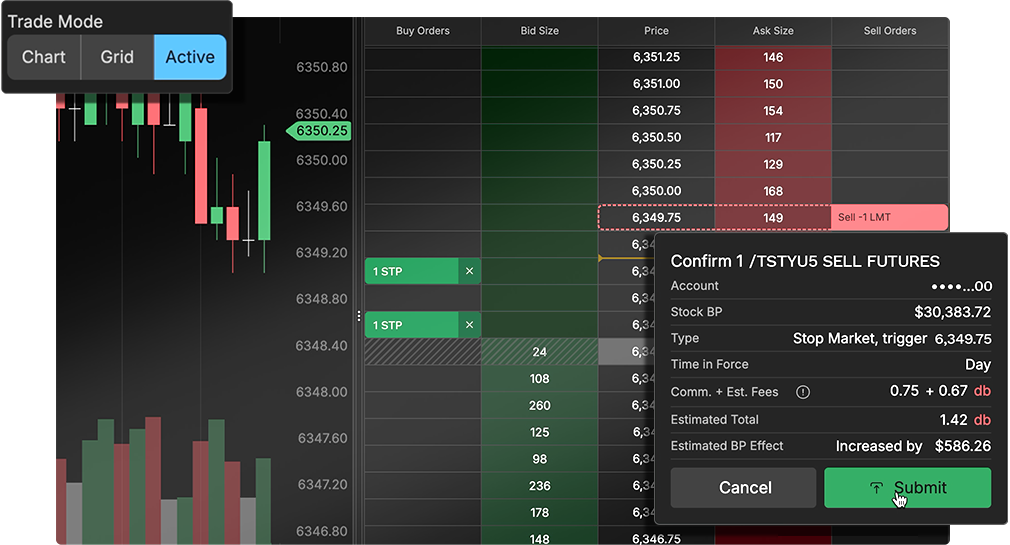The width and height of the screenshot is (1010, 545).
Task: Click the Sell Orders column header
Action: point(890,31)
